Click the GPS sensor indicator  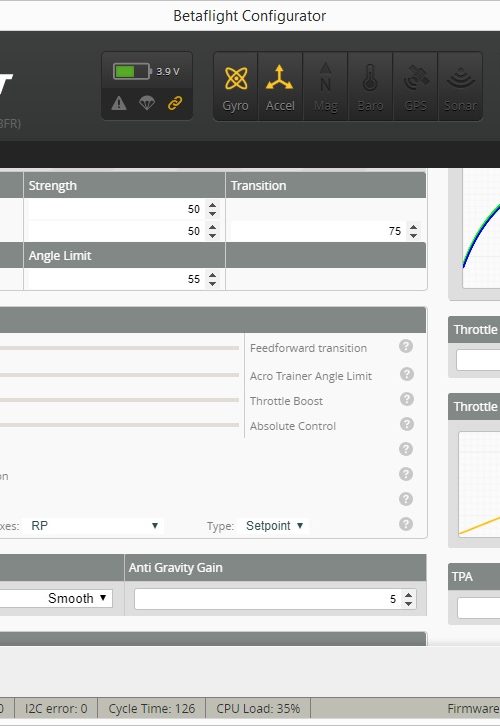tap(415, 87)
